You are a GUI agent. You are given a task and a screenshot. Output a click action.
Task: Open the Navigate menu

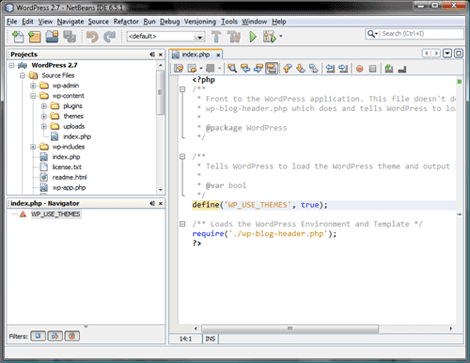pos(70,22)
